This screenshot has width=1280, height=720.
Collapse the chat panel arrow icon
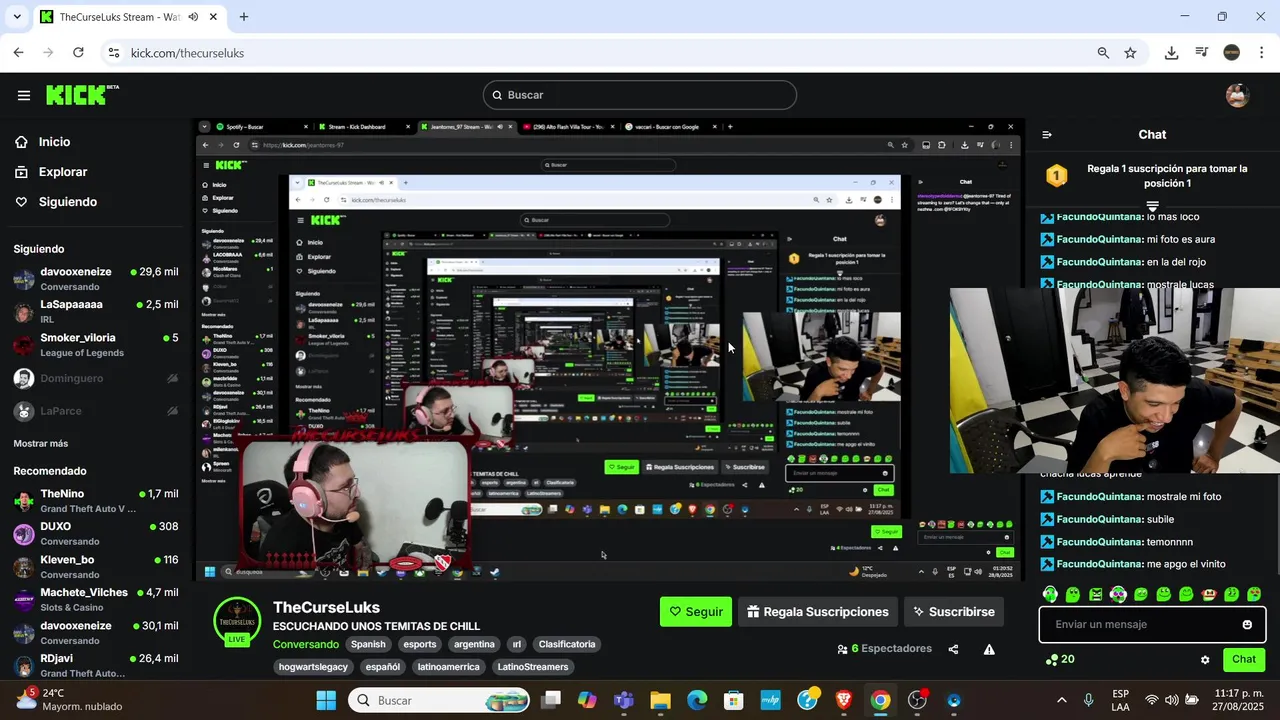point(1047,134)
